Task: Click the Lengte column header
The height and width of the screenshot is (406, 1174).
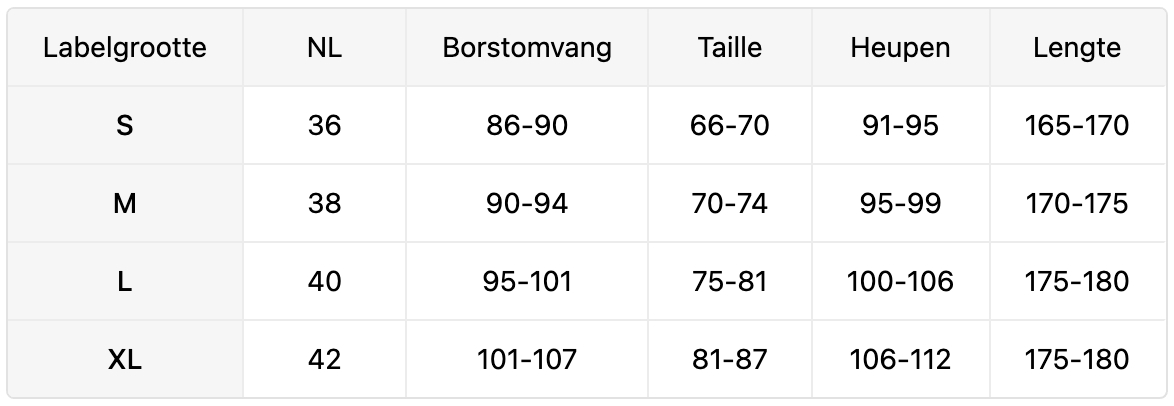Action: coord(1077,48)
